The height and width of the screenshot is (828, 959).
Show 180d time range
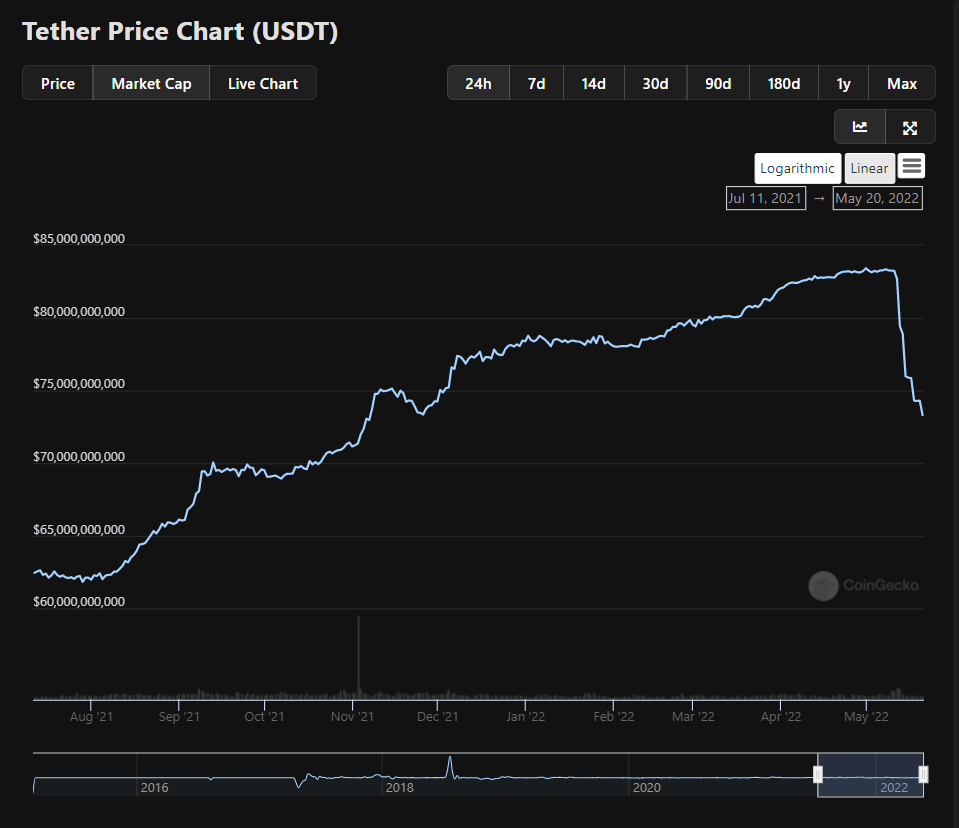click(x=783, y=83)
